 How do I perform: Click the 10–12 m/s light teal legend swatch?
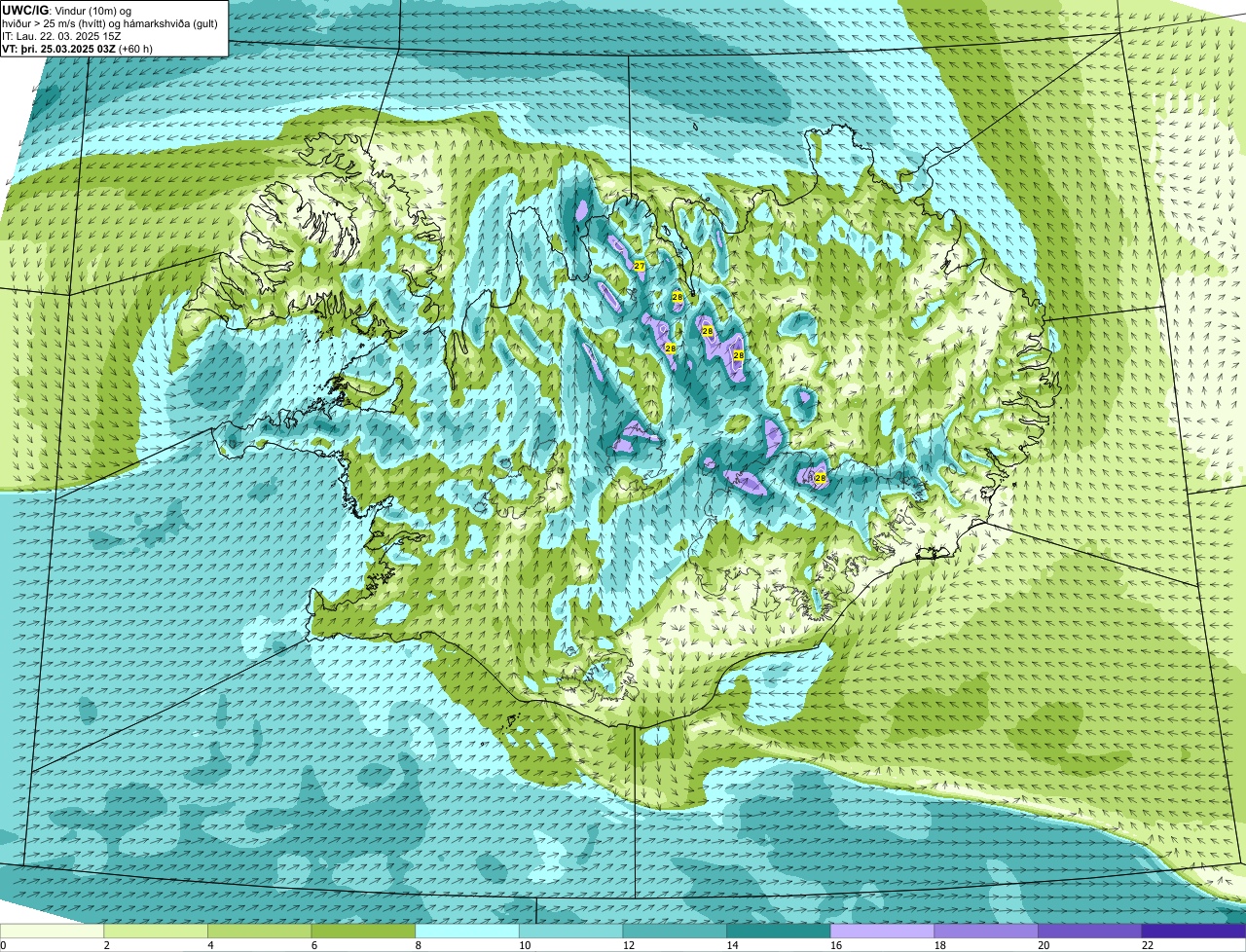coord(570,931)
